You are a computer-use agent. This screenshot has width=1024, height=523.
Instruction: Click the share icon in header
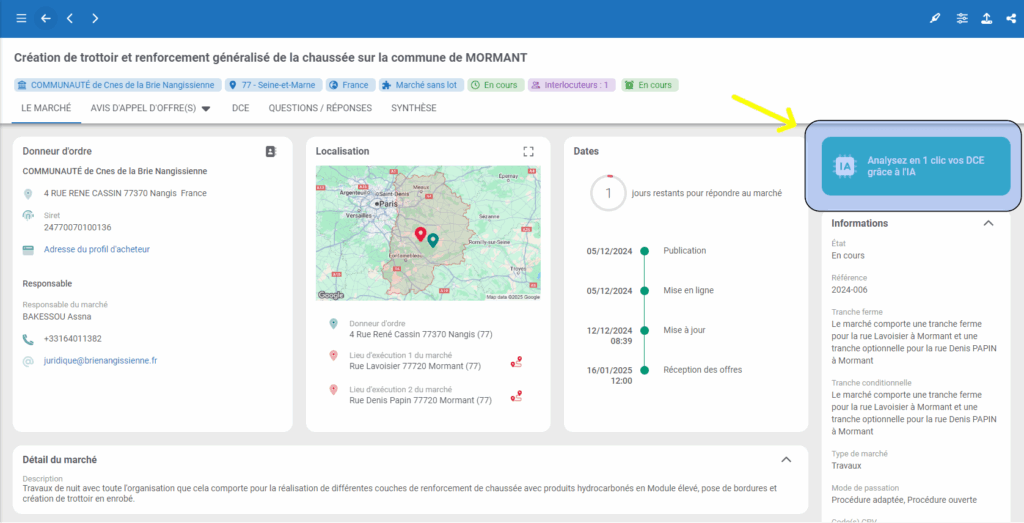1011,18
